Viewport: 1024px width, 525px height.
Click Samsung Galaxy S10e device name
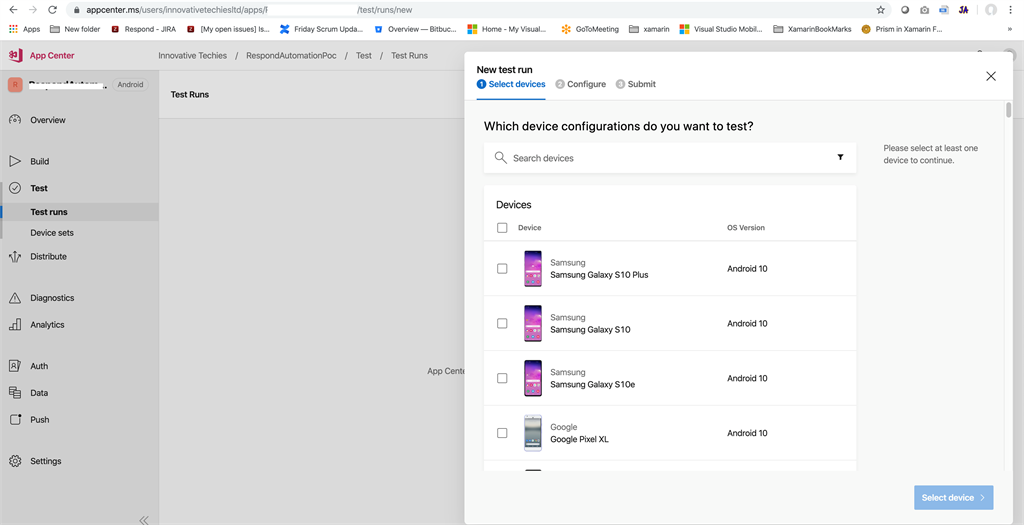592,385
